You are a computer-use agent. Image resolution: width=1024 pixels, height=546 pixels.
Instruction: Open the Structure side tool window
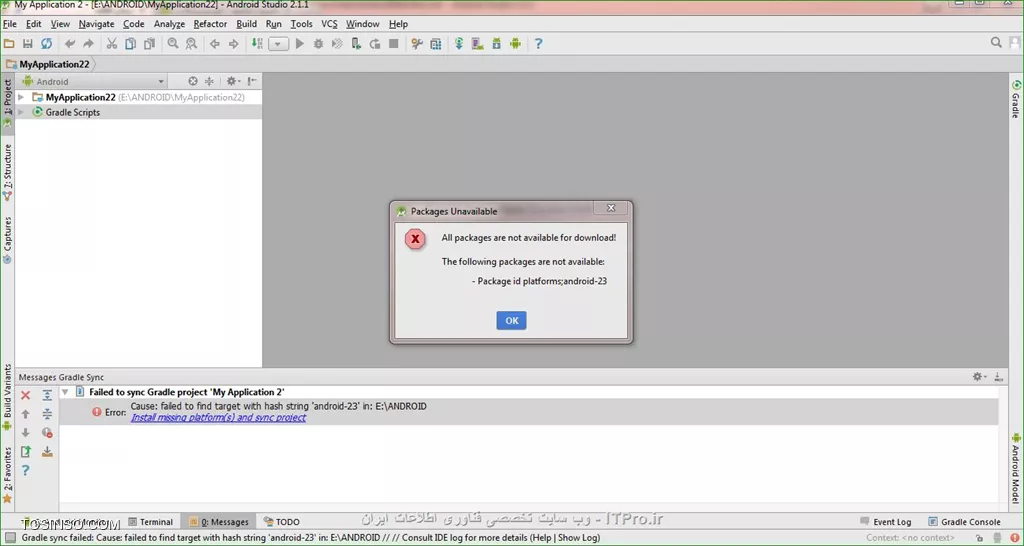pyautogui.click(x=8, y=172)
